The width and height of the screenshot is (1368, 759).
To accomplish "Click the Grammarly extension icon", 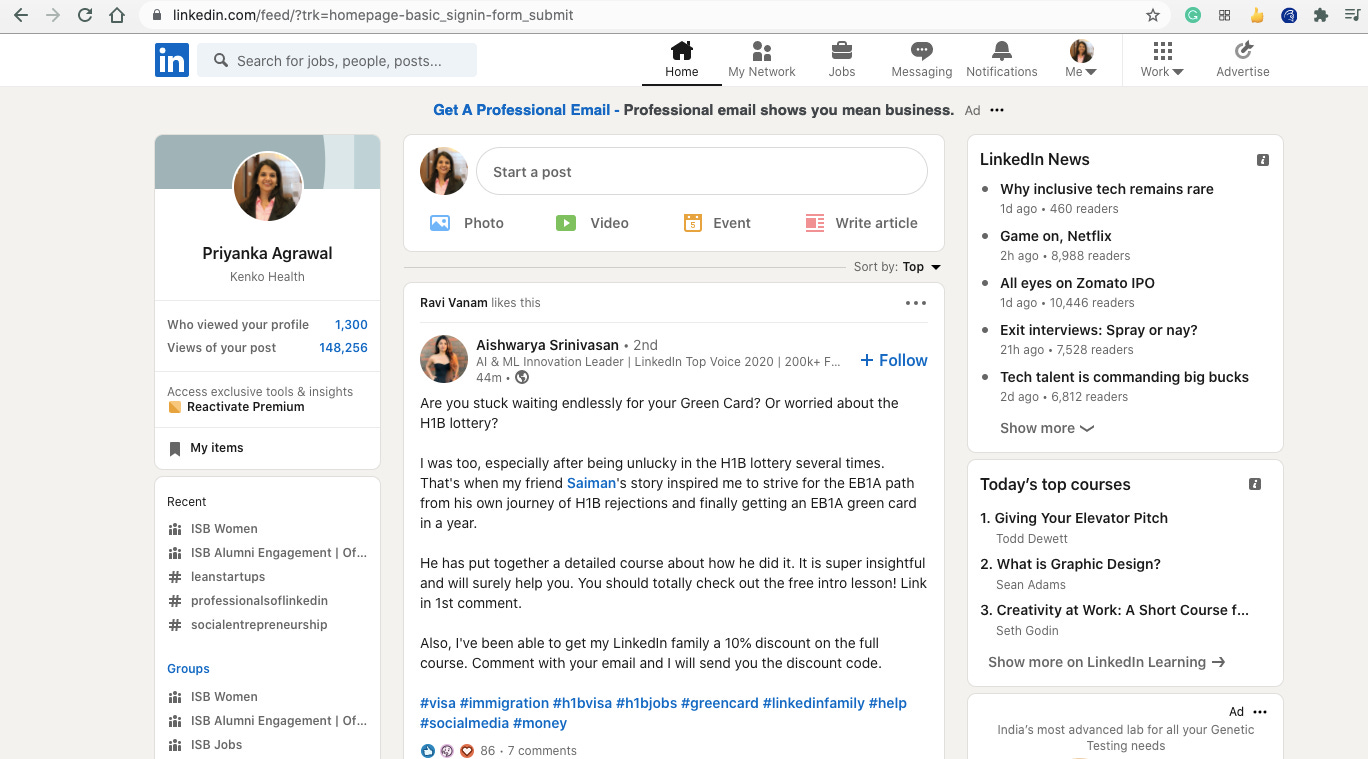I will point(1193,15).
